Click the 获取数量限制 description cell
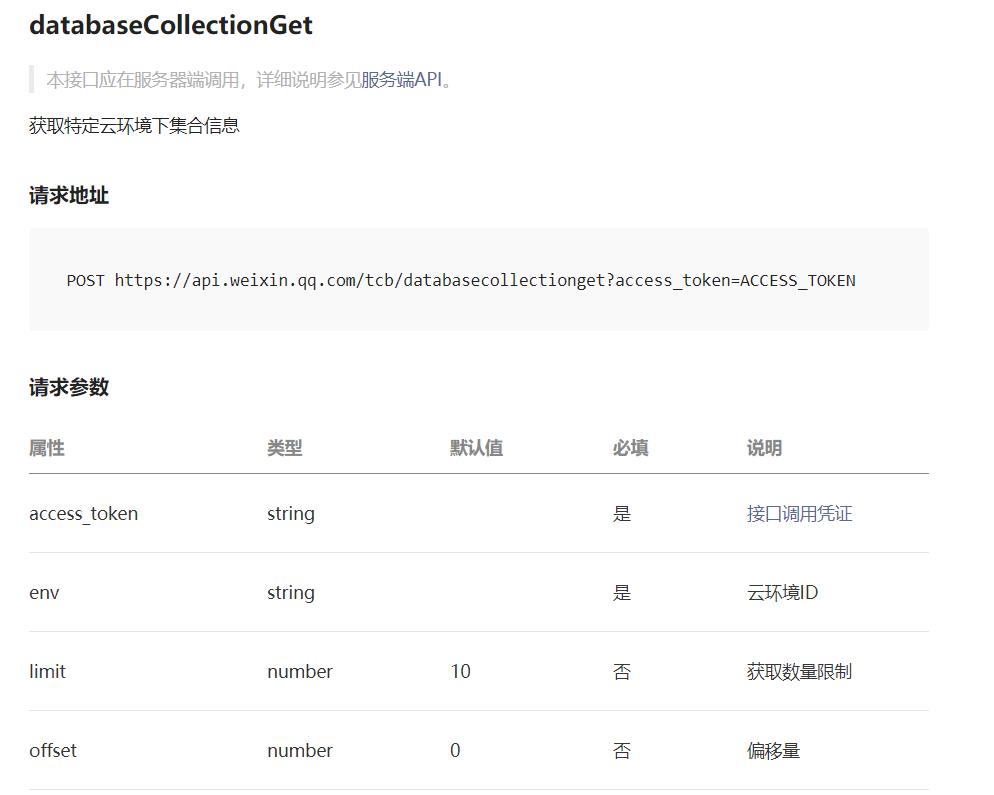994x795 pixels. 799,671
